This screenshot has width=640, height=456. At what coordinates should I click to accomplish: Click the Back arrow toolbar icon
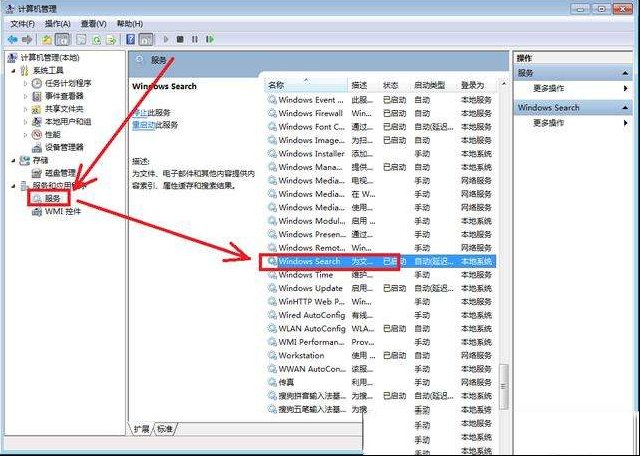13,39
